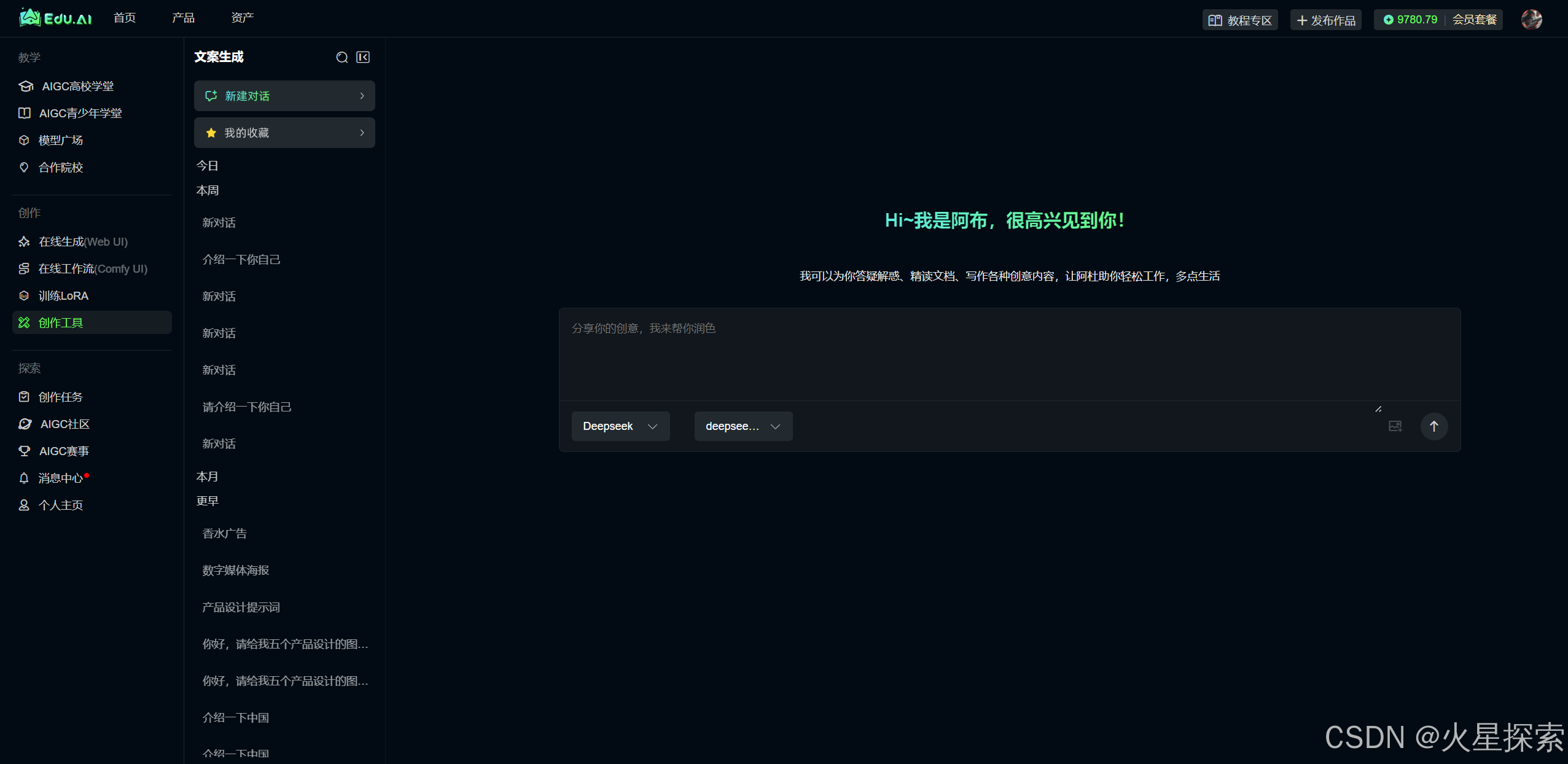Expand 我的收藏 favorites entry
The image size is (1568, 764).
(284, 133)
